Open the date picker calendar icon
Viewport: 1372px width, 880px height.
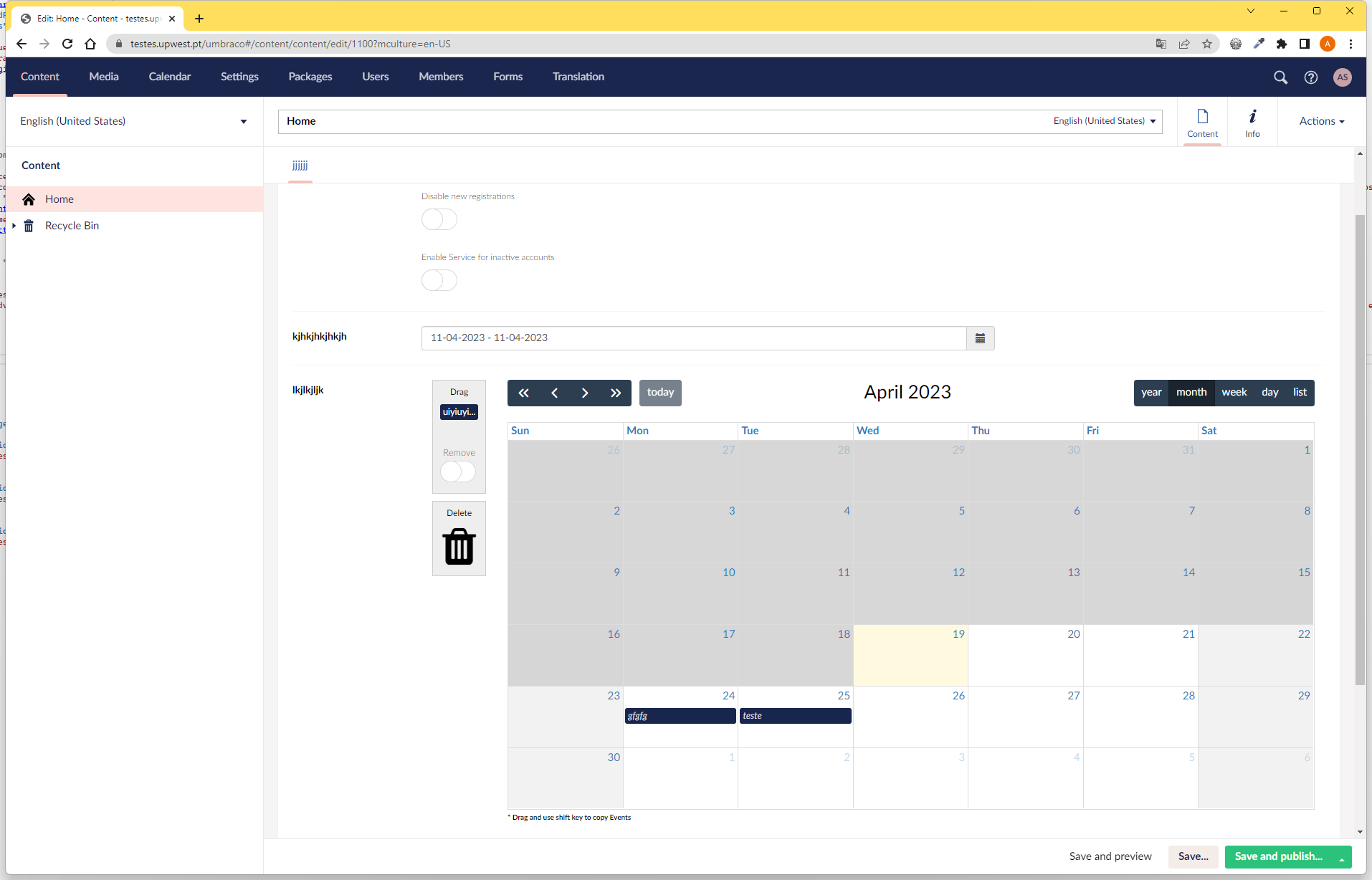point(980,338)
